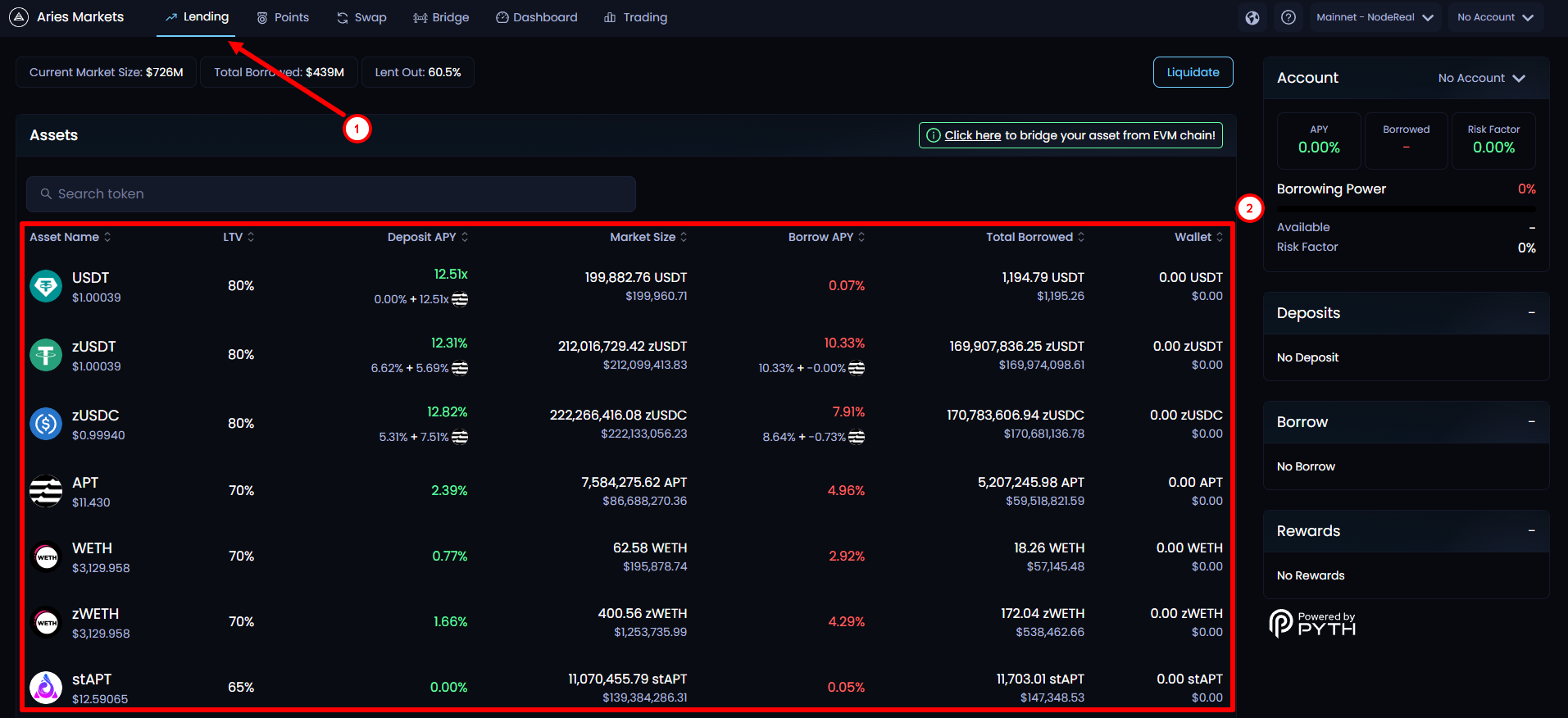Image resolution: width=1568 pixels, height=718 pixels.
Task: Click Aptos reward icon in zUSDC deposit APY
Action: pos(460,437)
